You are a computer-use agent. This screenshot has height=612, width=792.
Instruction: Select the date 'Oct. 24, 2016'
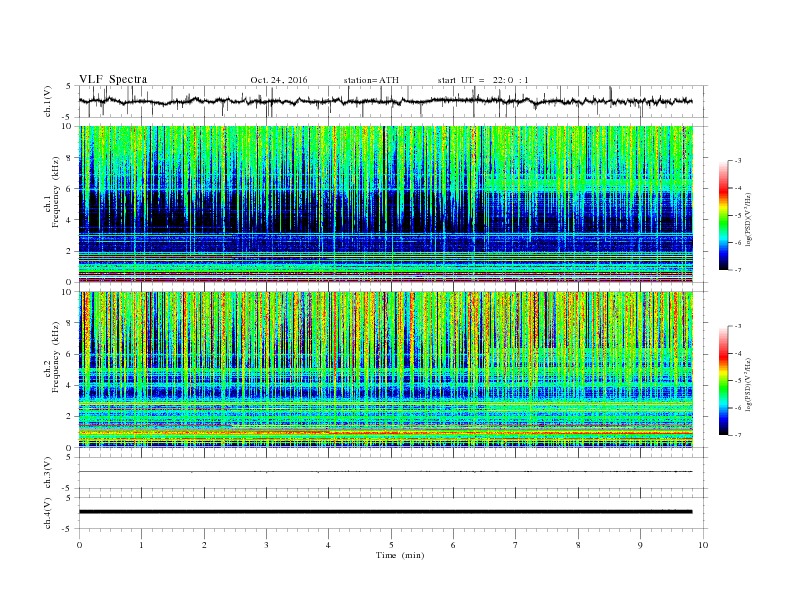coord(278,80)
